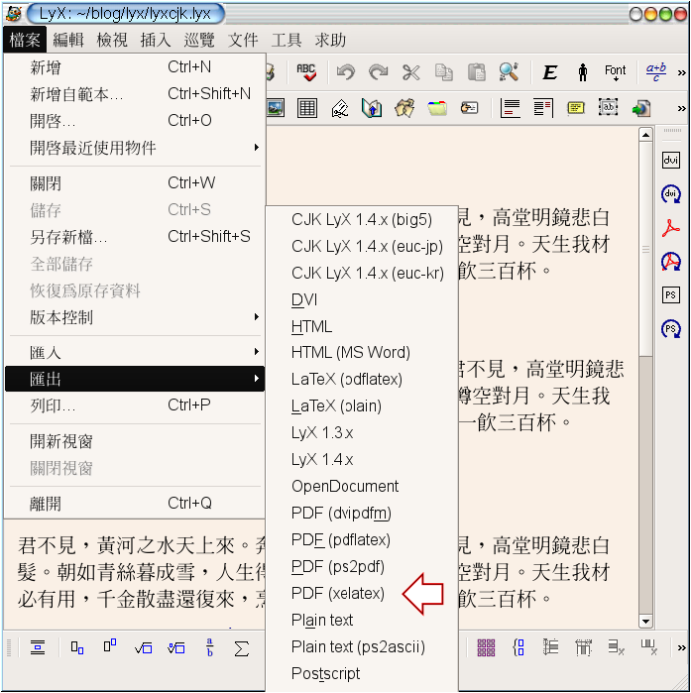Insert a table using the grid icon
This screenshot has height=693, width=691.
click(307, 108)
